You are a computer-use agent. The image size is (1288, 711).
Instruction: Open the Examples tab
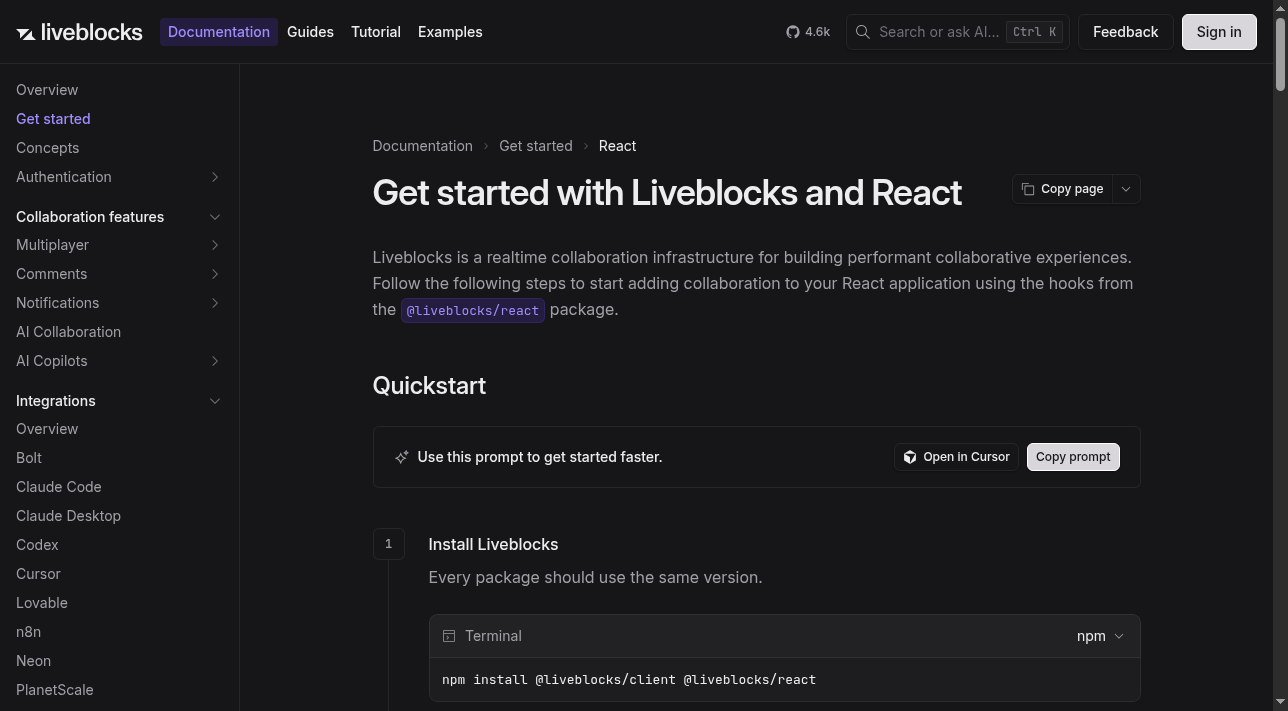coord(450,32)
